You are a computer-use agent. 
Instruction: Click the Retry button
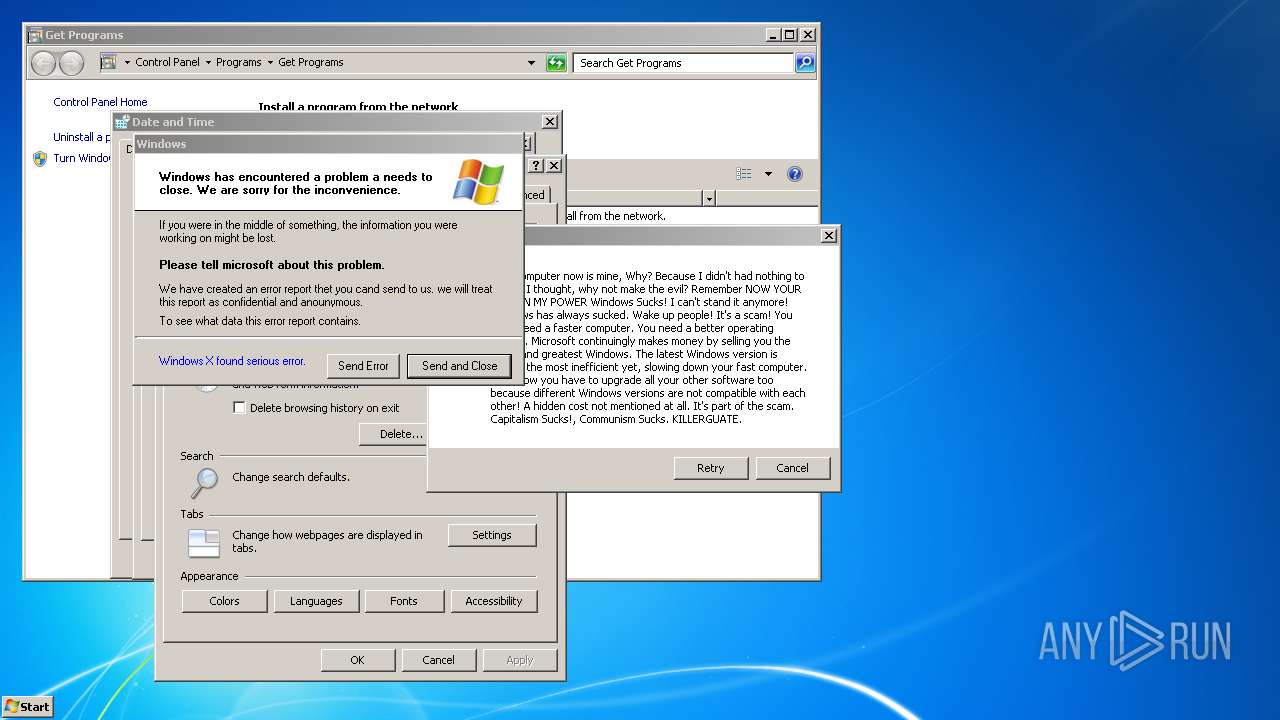tap(710, 468)
